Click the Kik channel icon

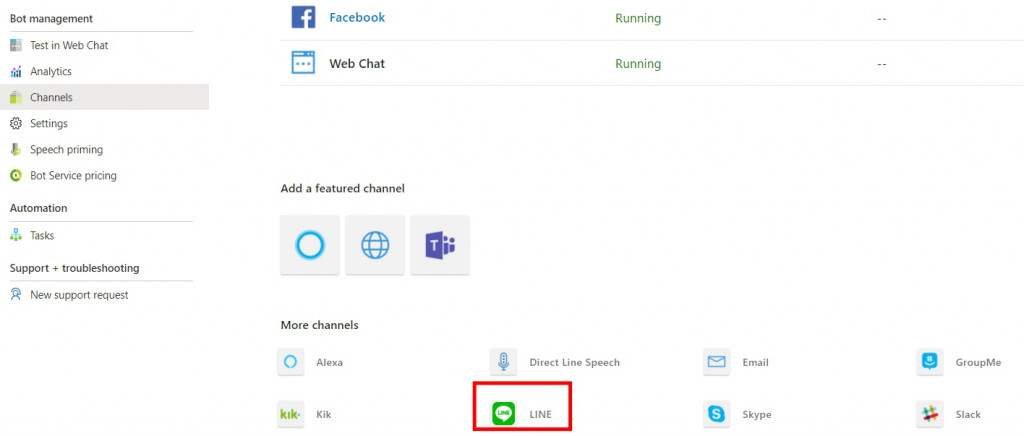291,414
